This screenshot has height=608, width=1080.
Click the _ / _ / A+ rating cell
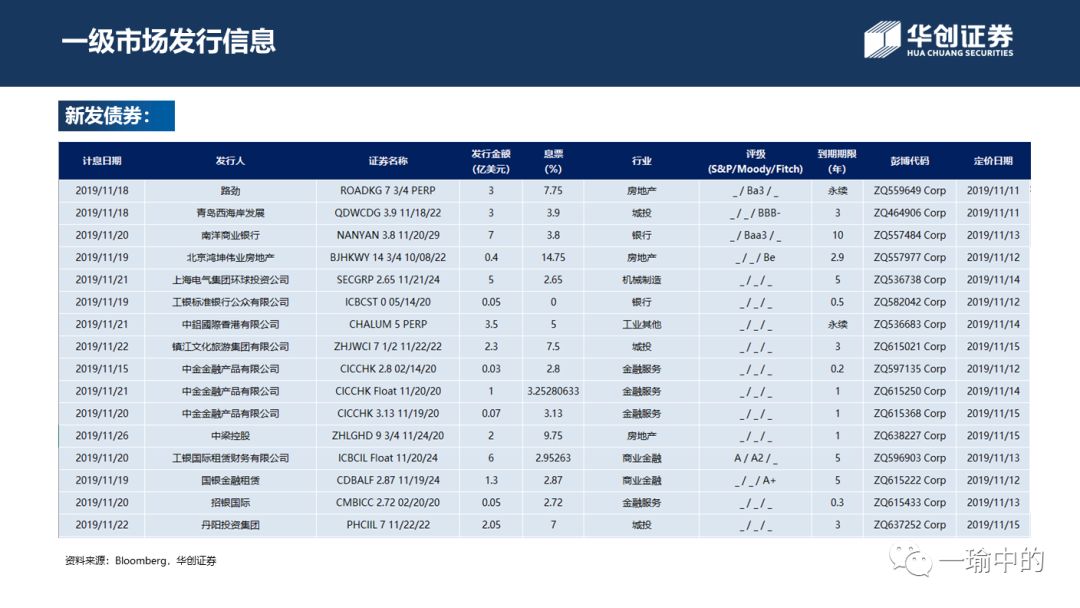click(x=756, y=481)
